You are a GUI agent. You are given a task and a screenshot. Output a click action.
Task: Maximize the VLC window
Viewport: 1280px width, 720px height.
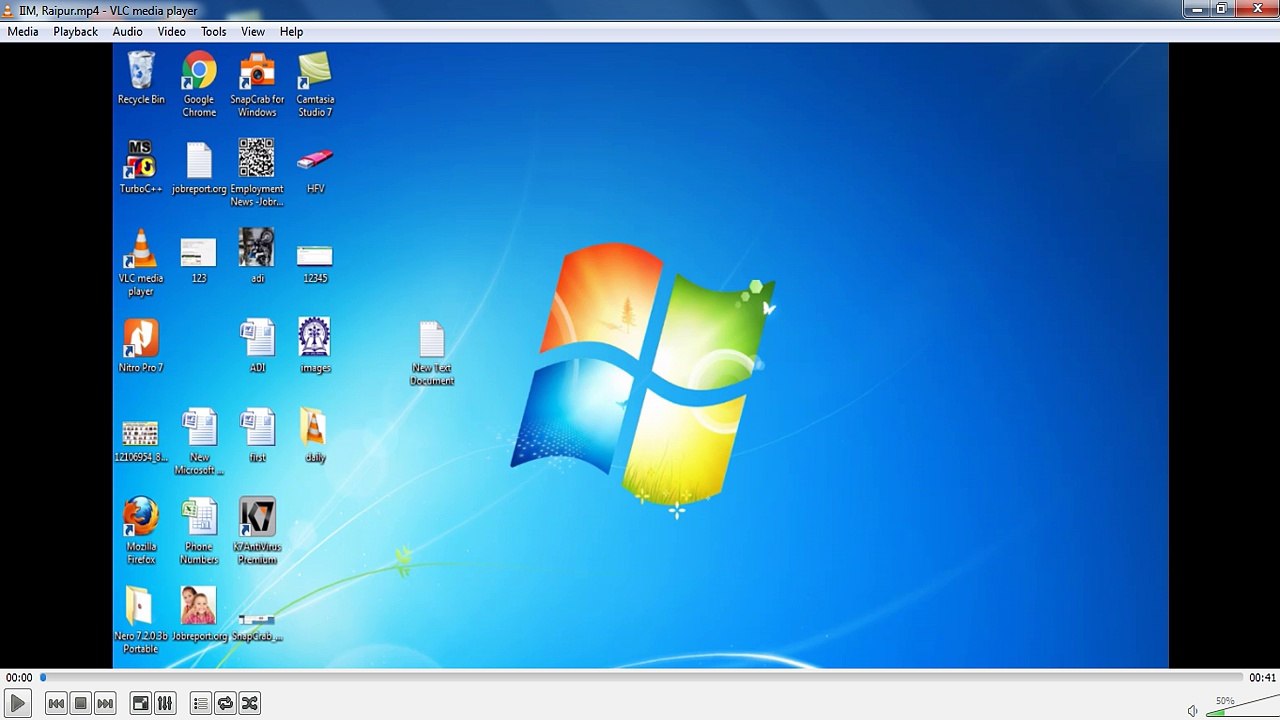click(x=1221, y=9)
